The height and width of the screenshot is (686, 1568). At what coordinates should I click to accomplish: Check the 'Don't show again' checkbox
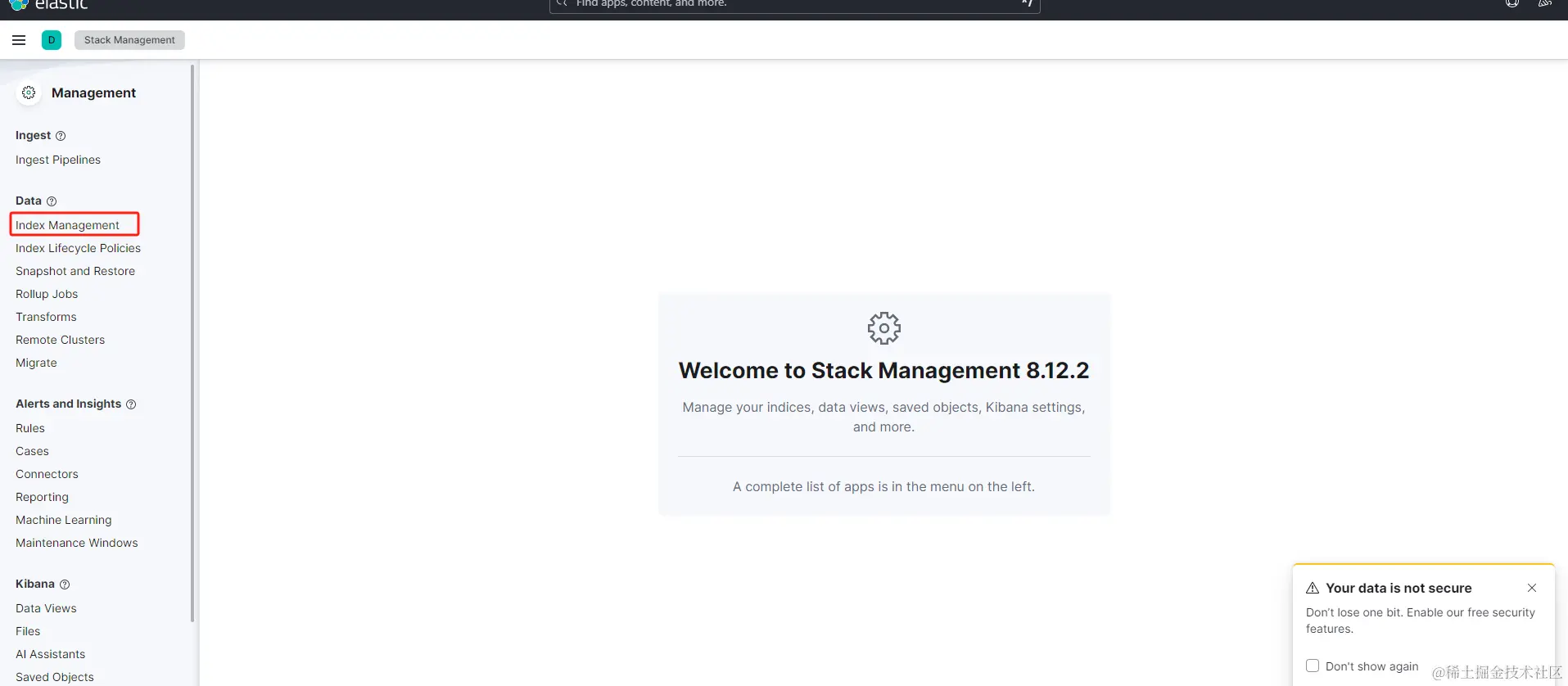pos(1313,666)
